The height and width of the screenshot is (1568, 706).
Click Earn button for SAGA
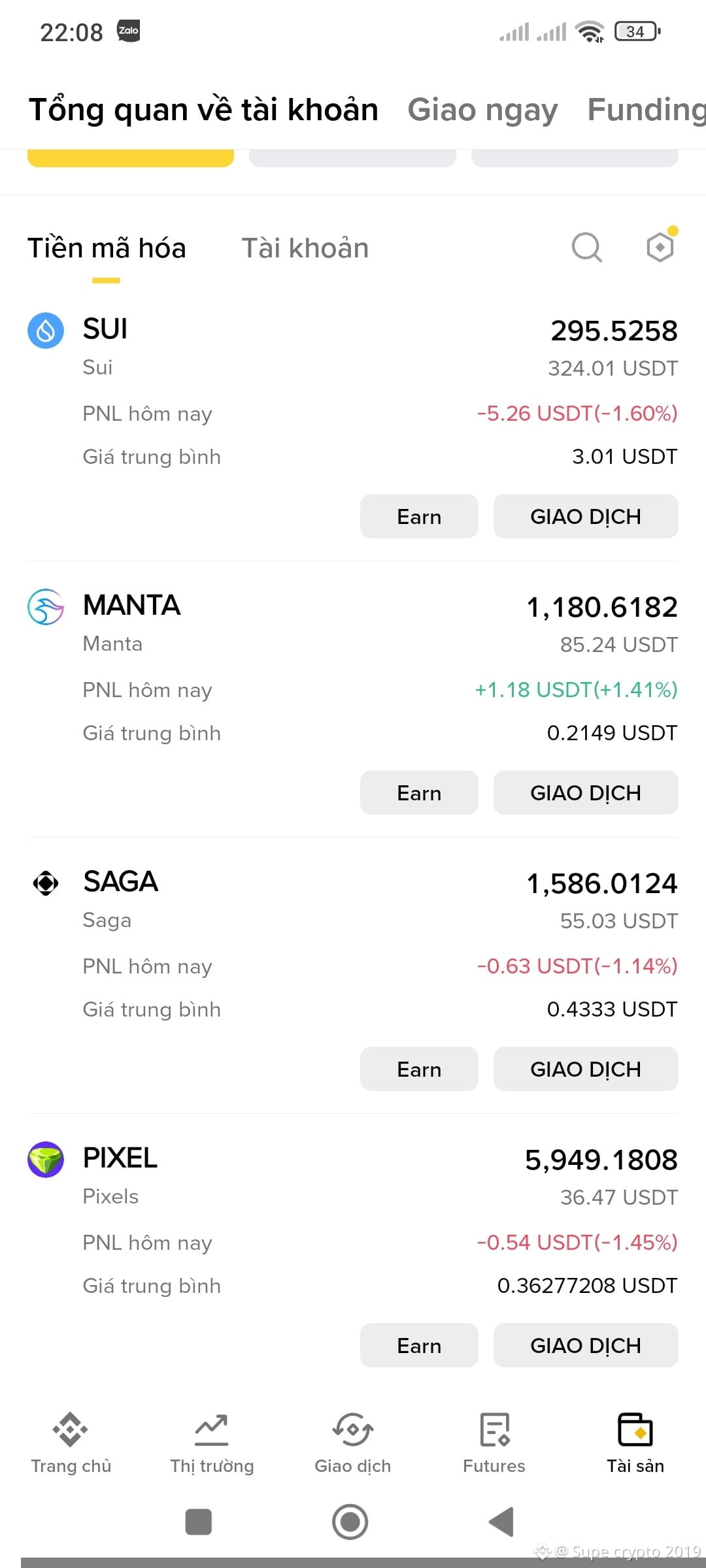419,1069
